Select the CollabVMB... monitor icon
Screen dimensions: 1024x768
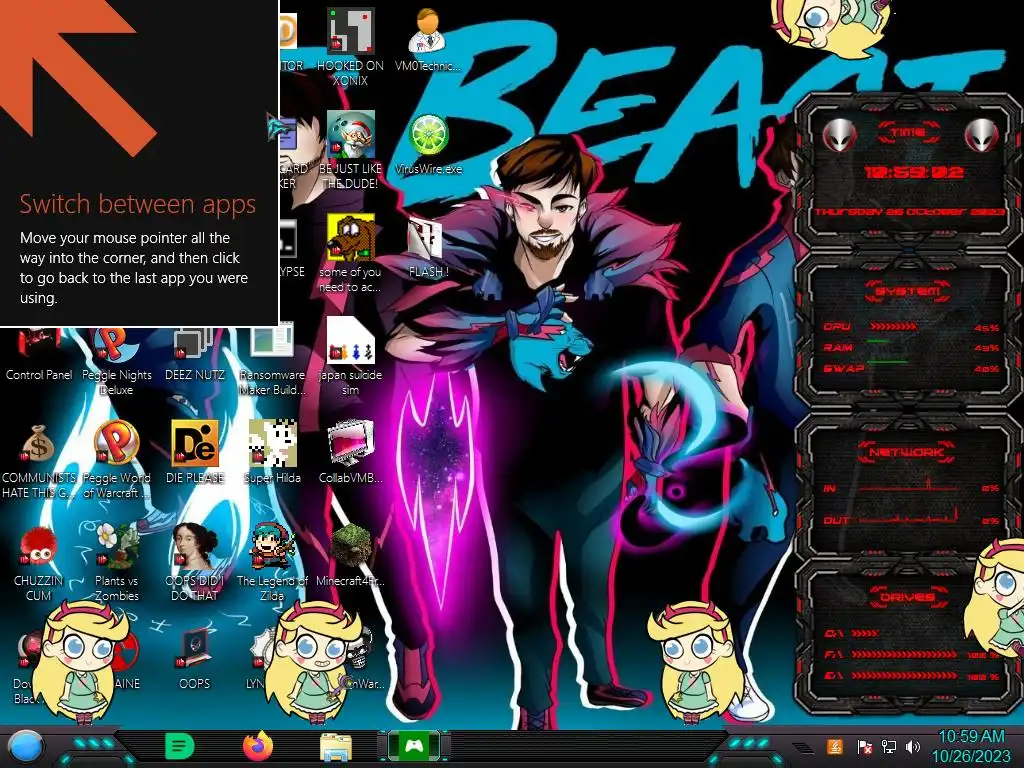pos(351,452)
